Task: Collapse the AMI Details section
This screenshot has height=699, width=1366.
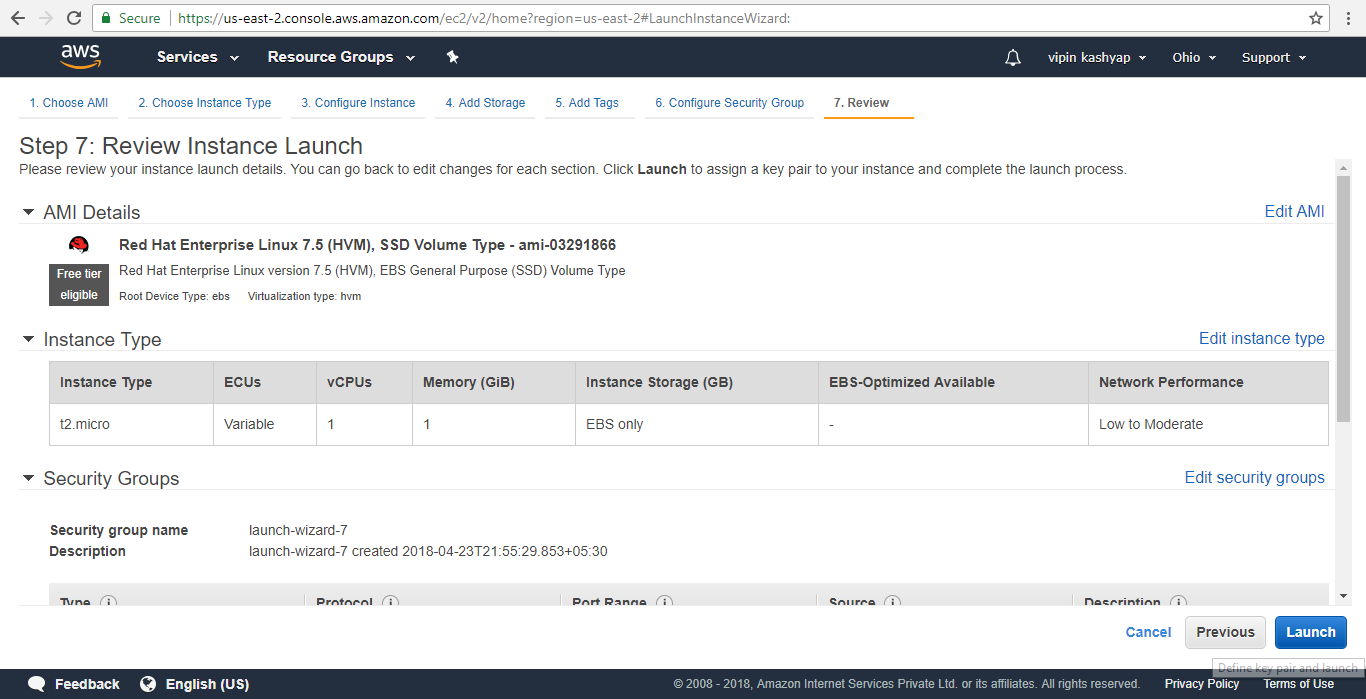Action: (28, 212)
